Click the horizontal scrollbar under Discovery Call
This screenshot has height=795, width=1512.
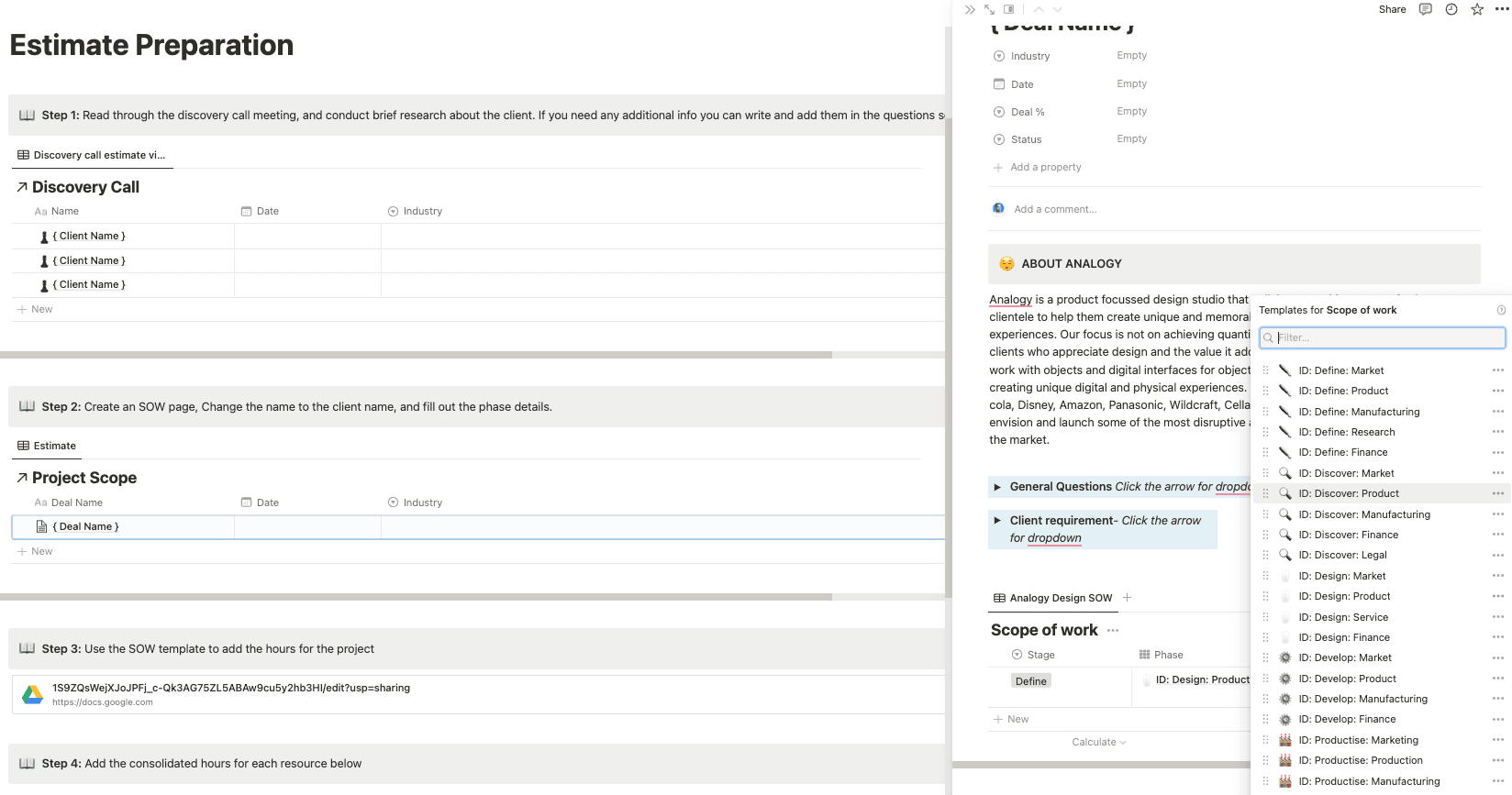tap(416, 355)
